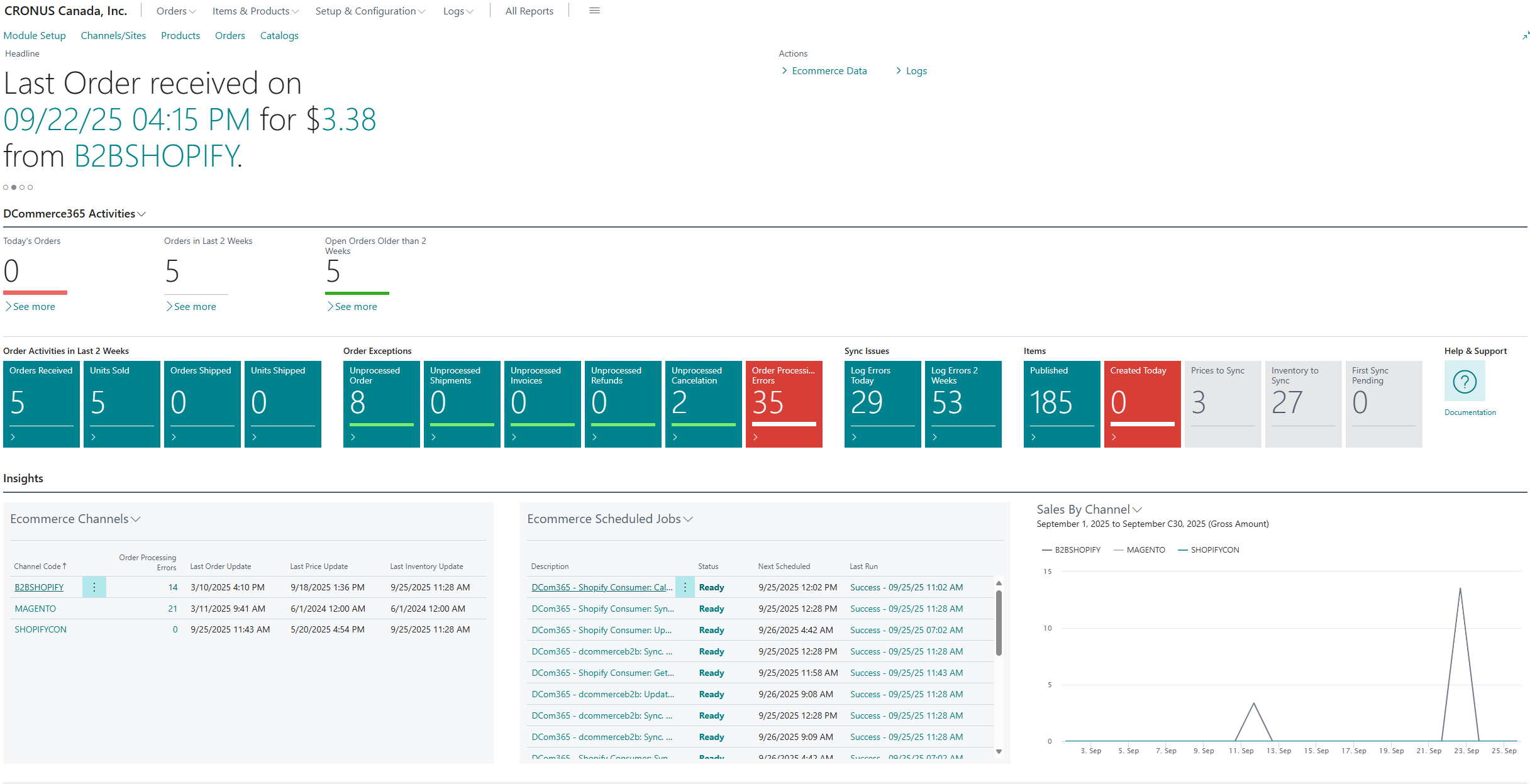Click the sort arrow beside Channel Code header

point(64,566)
